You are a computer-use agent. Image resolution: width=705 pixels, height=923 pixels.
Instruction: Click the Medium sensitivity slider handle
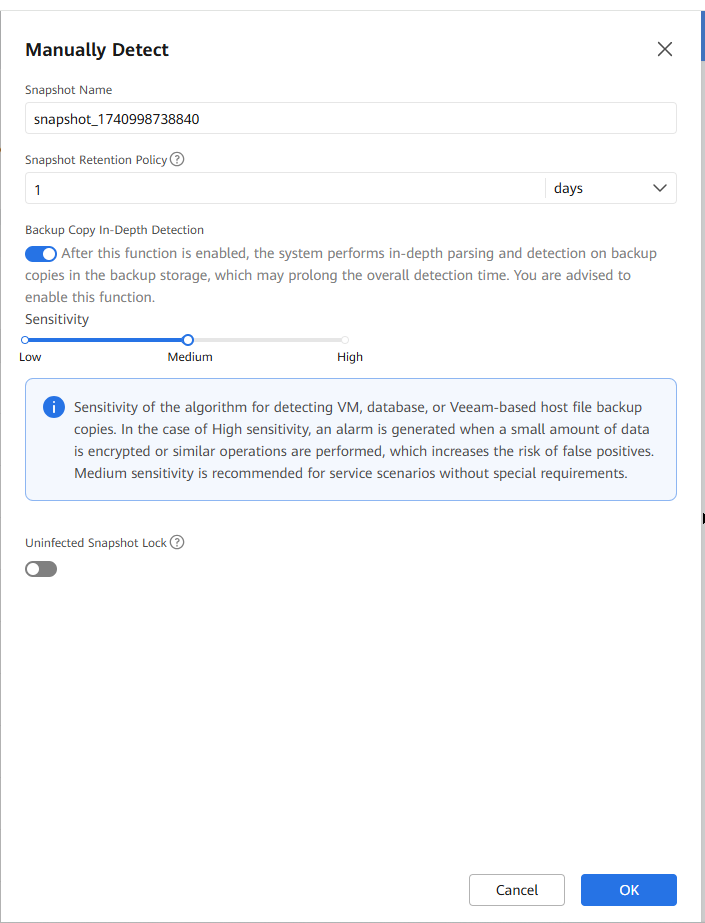188,340
